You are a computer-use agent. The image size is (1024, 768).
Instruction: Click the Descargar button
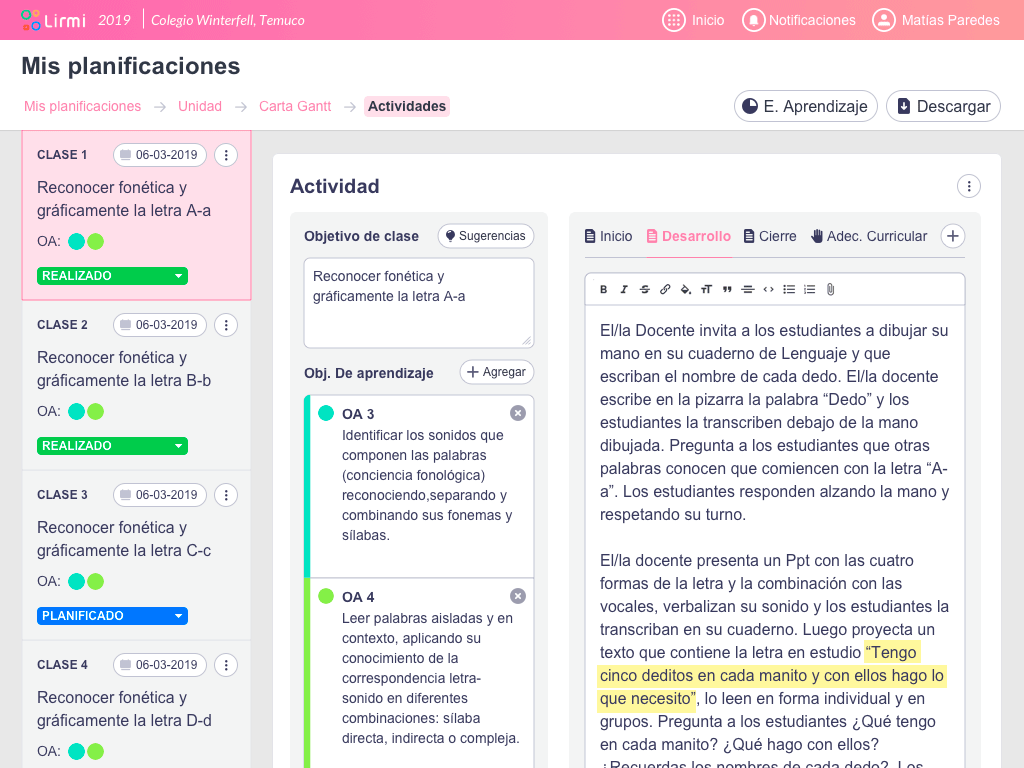(x=944, y=106)
